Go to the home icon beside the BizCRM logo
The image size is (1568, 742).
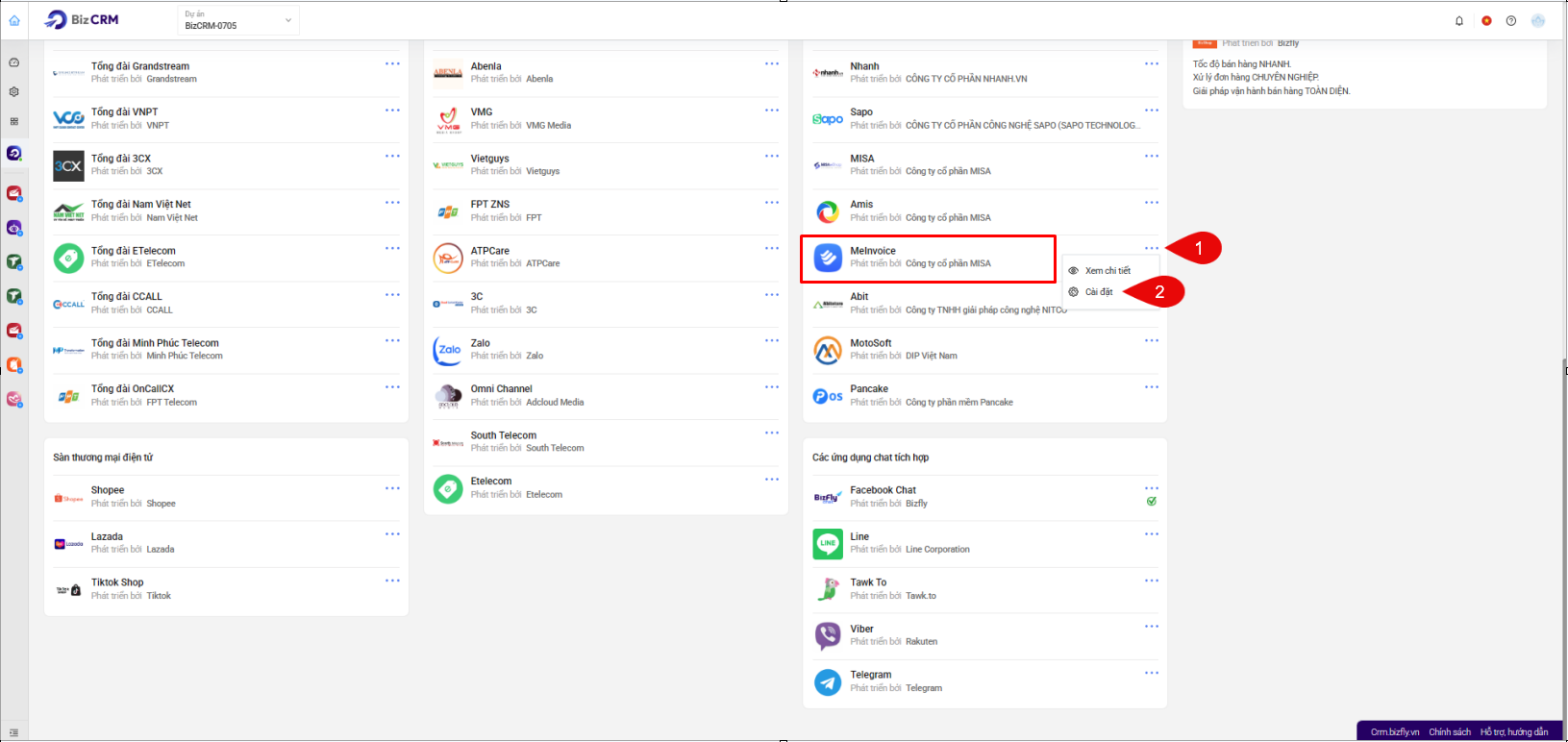pyautogui.click(x=14, y=20)
